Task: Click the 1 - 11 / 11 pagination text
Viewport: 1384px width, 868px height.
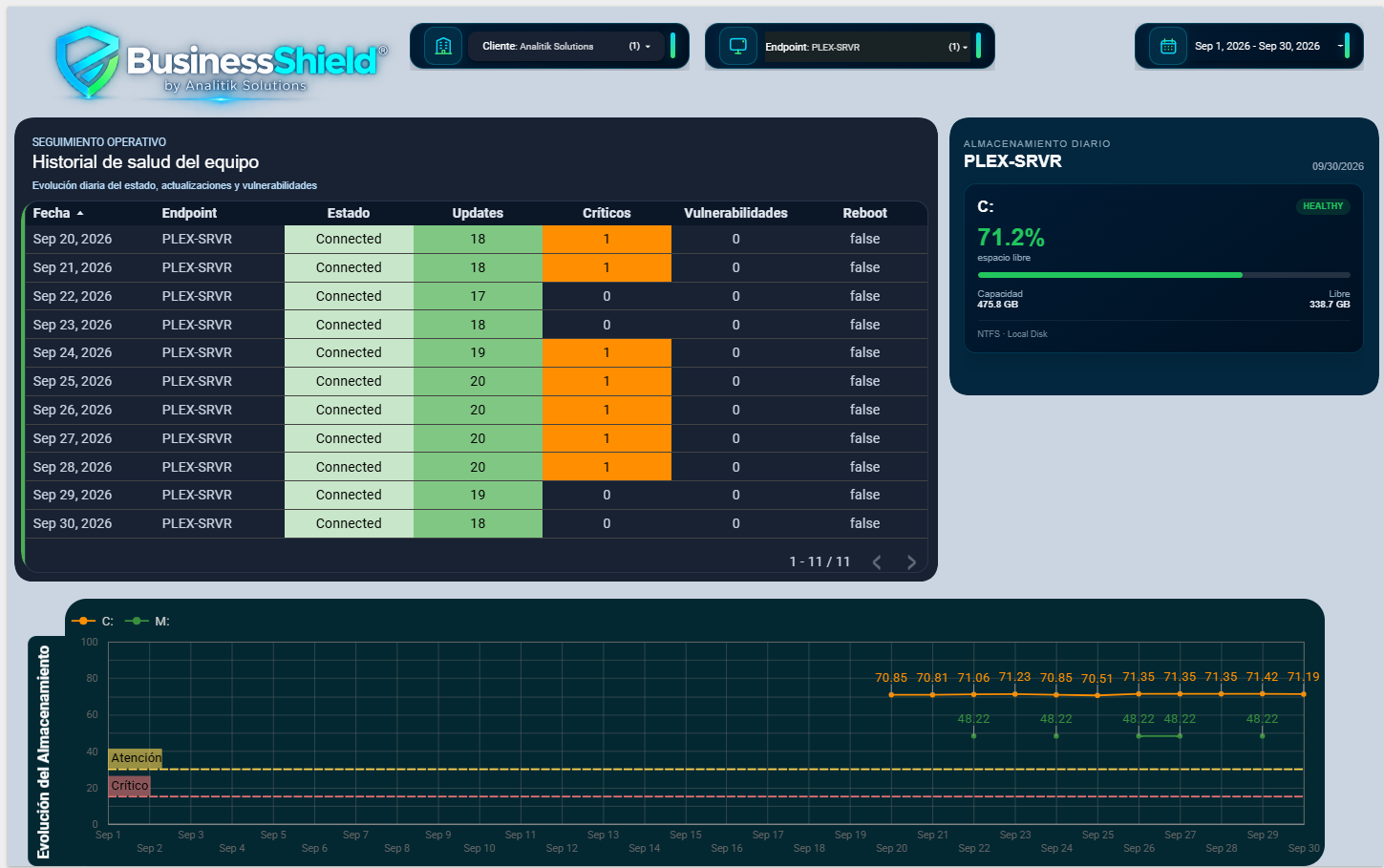Action: click(x=820, y=561)
